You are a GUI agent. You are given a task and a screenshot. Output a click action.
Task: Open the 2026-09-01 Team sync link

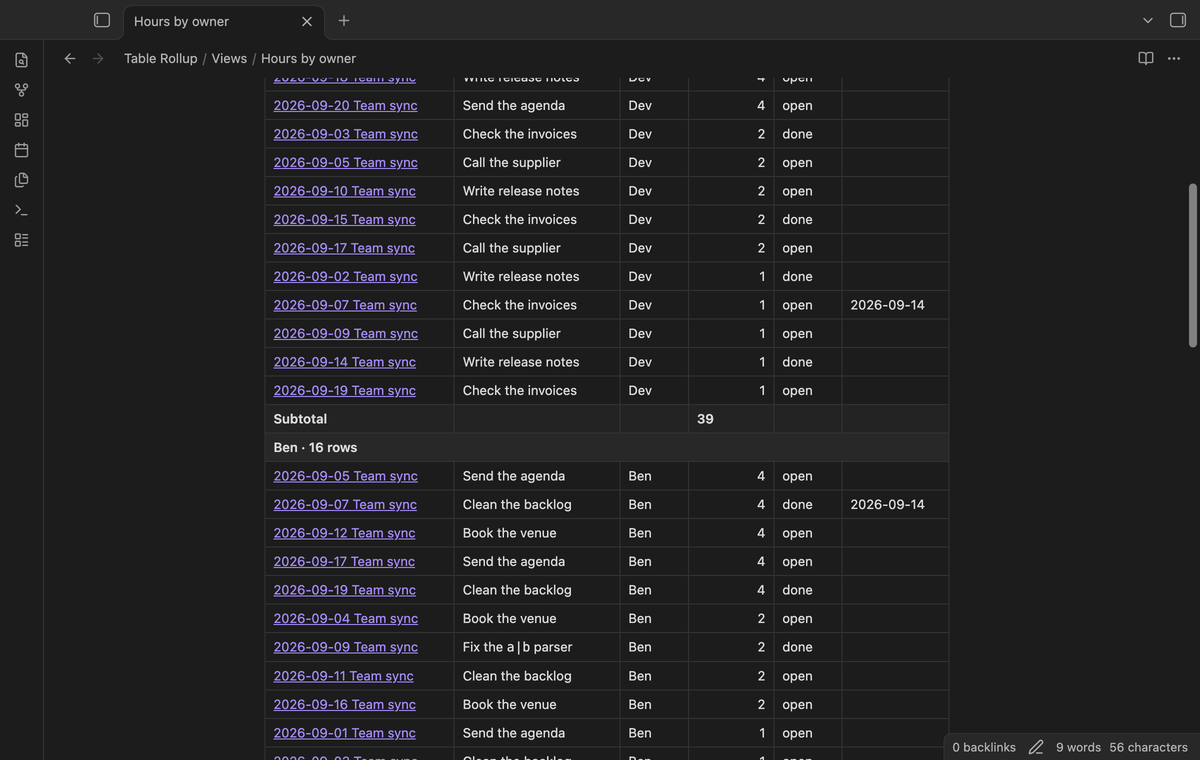[x=344, y=733]
